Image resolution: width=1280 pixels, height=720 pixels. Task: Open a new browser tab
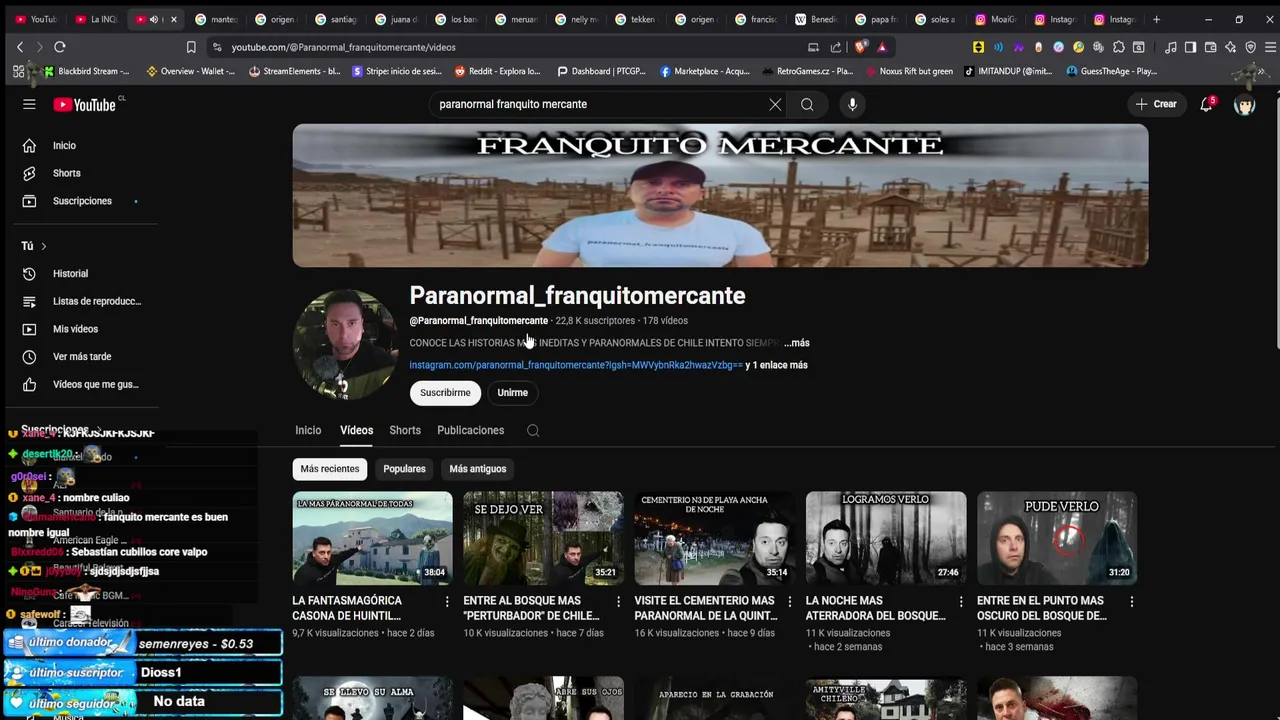pyautogui.click(x=1156, y=19)
